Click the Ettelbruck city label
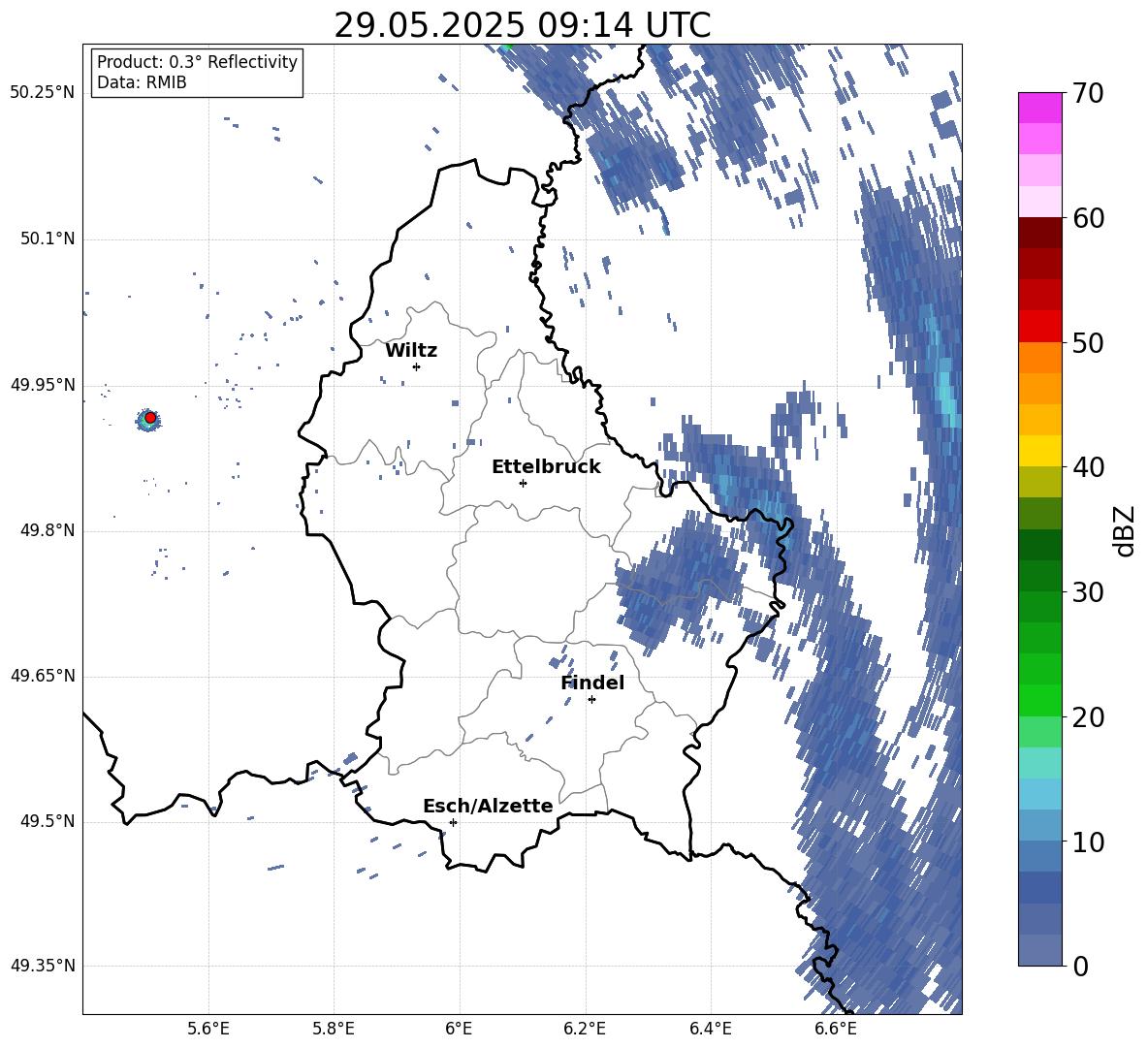 (x=546, y=467)
